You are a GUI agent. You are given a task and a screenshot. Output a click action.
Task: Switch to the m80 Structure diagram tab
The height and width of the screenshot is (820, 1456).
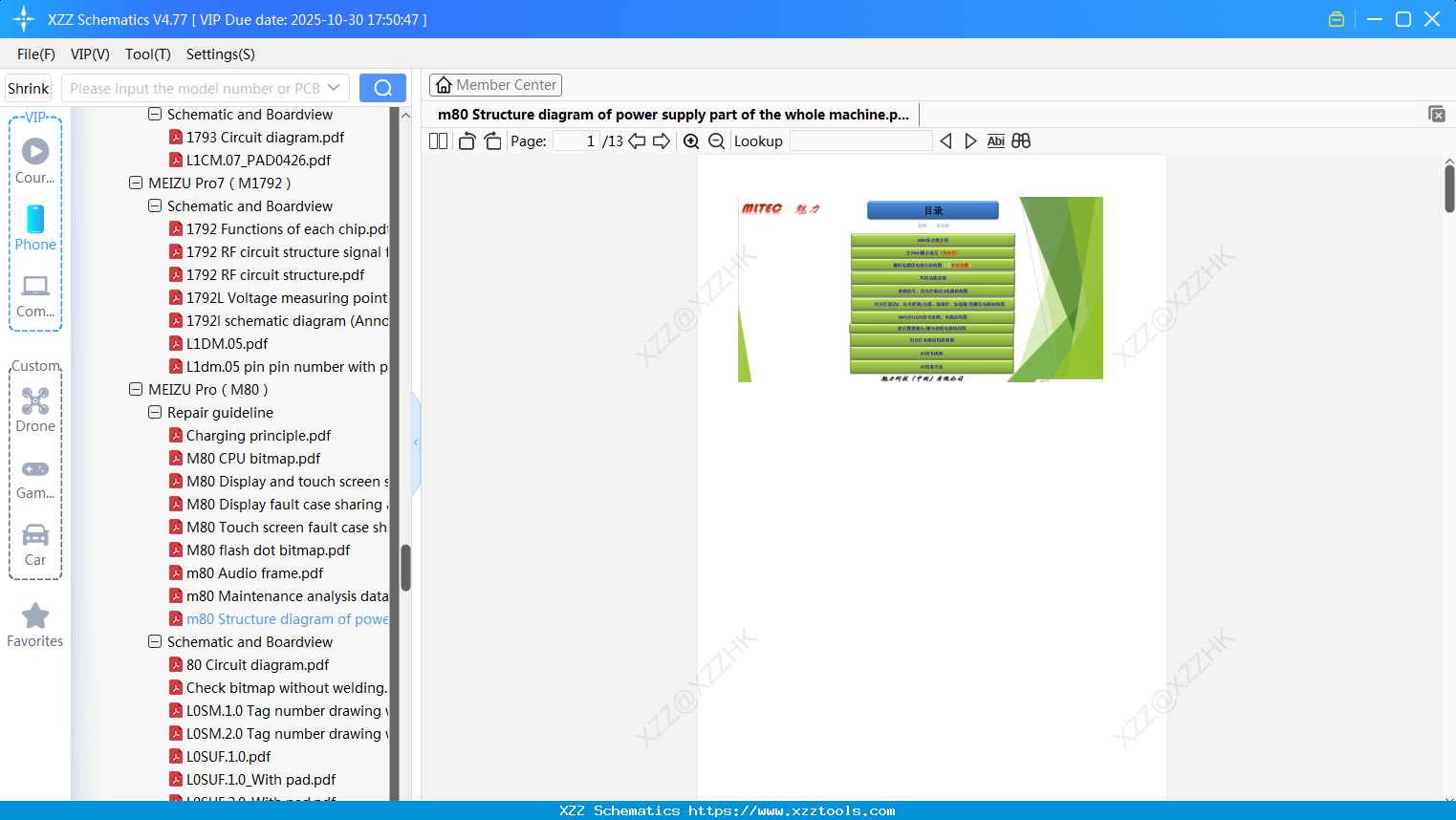(x=673, y=115)
